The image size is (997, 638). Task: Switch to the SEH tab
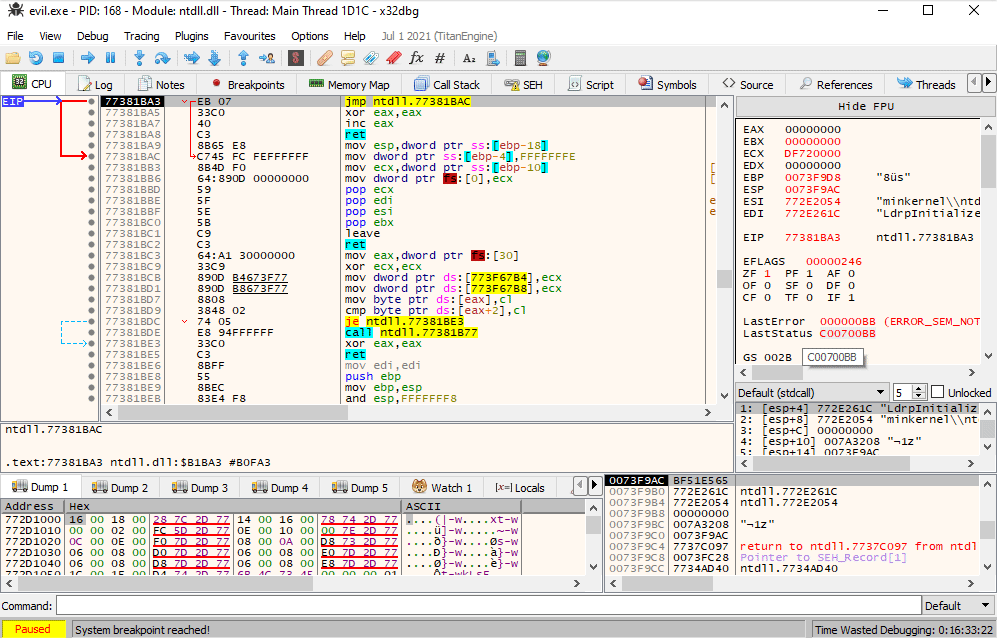[x=523, y=85]
